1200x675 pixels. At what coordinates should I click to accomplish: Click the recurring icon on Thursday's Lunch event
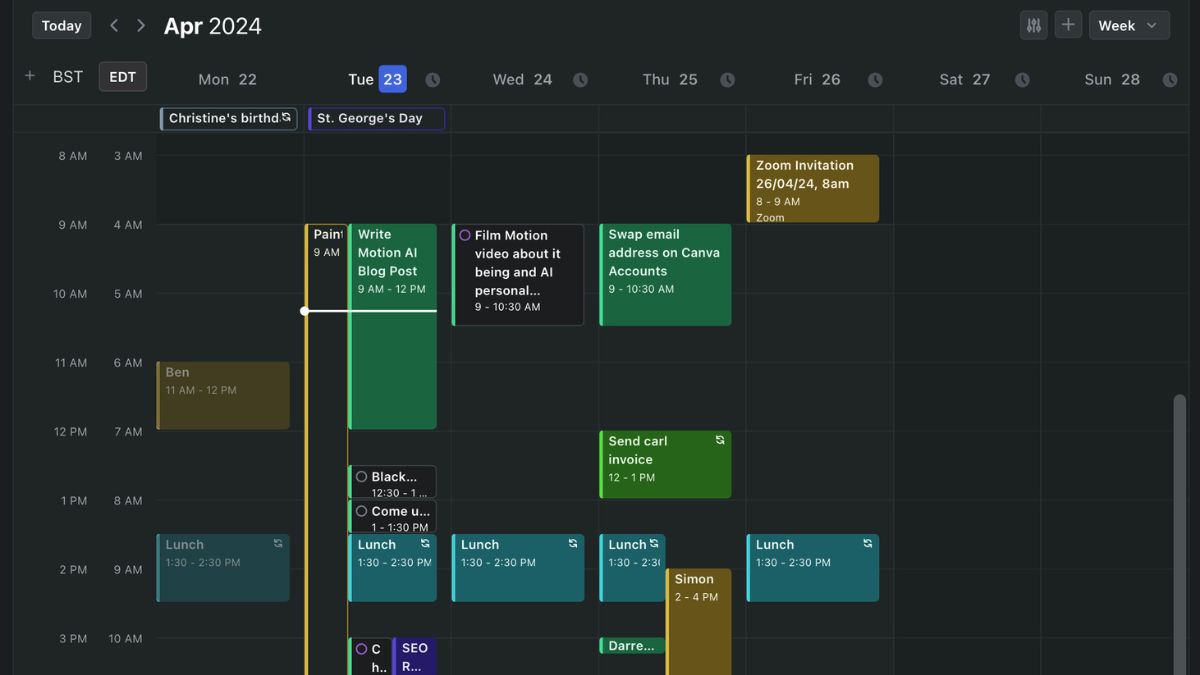[655, 542]
